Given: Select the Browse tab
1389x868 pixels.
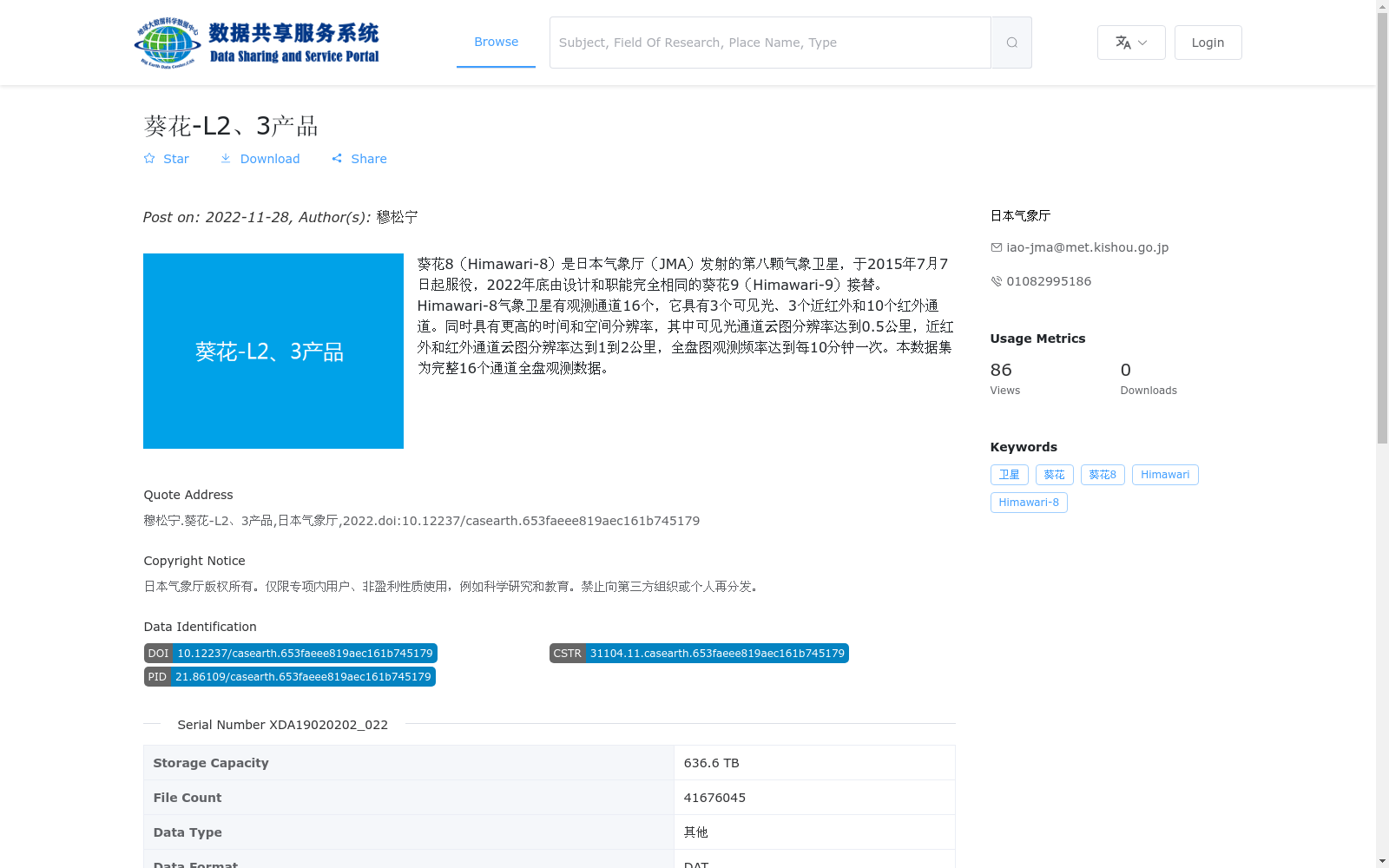Looking at the screenshot, I should point(496,42).
